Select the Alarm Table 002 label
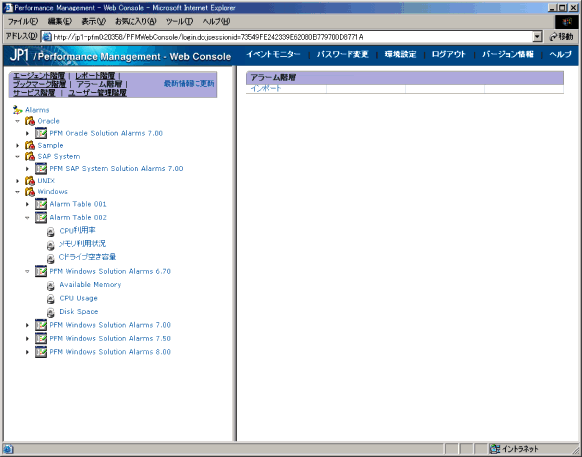This screenshot has height=457, width=582. (x=78, y=218)
